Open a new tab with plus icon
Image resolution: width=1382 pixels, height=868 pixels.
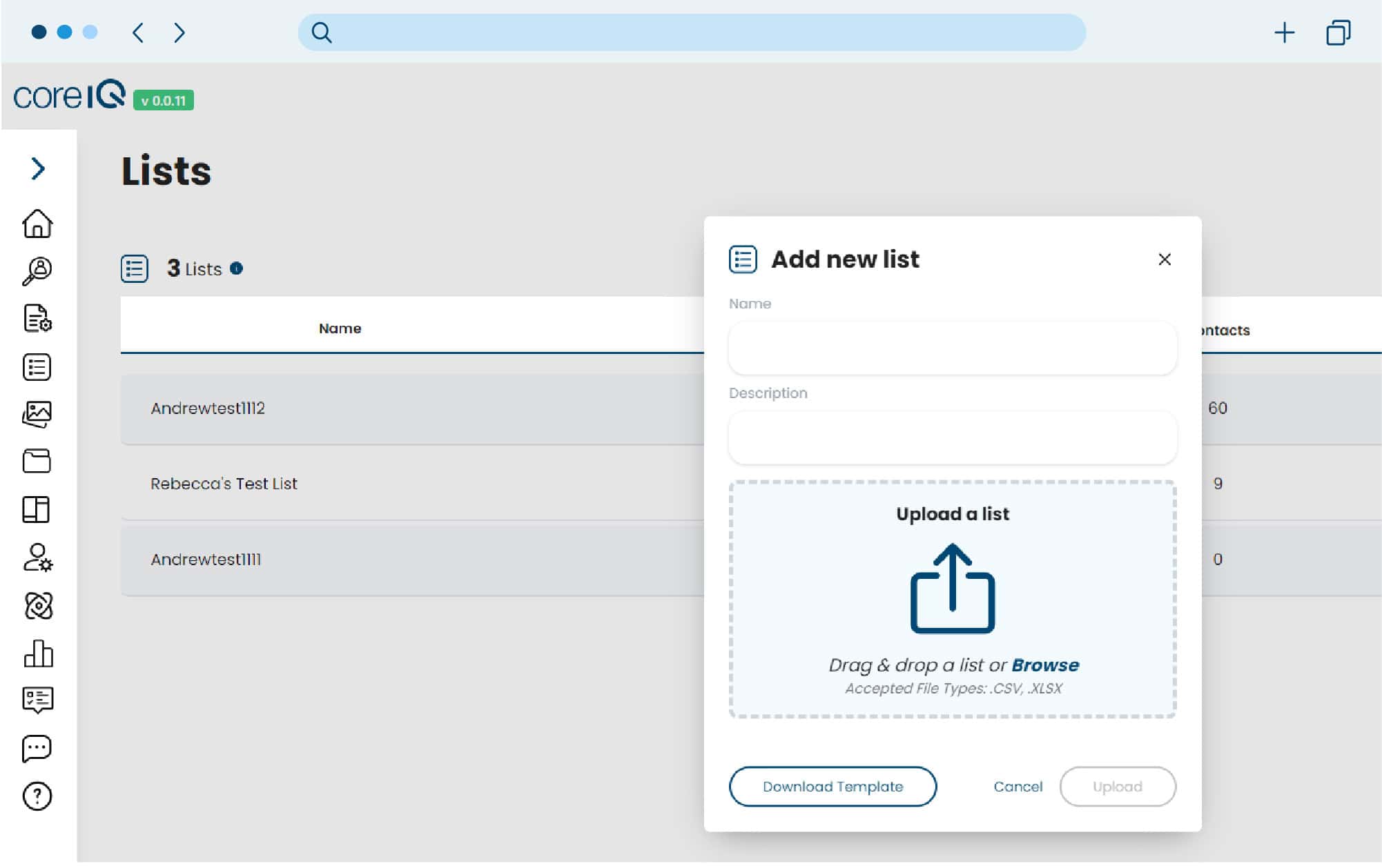pyautogui.click(x=1284, y=32)
